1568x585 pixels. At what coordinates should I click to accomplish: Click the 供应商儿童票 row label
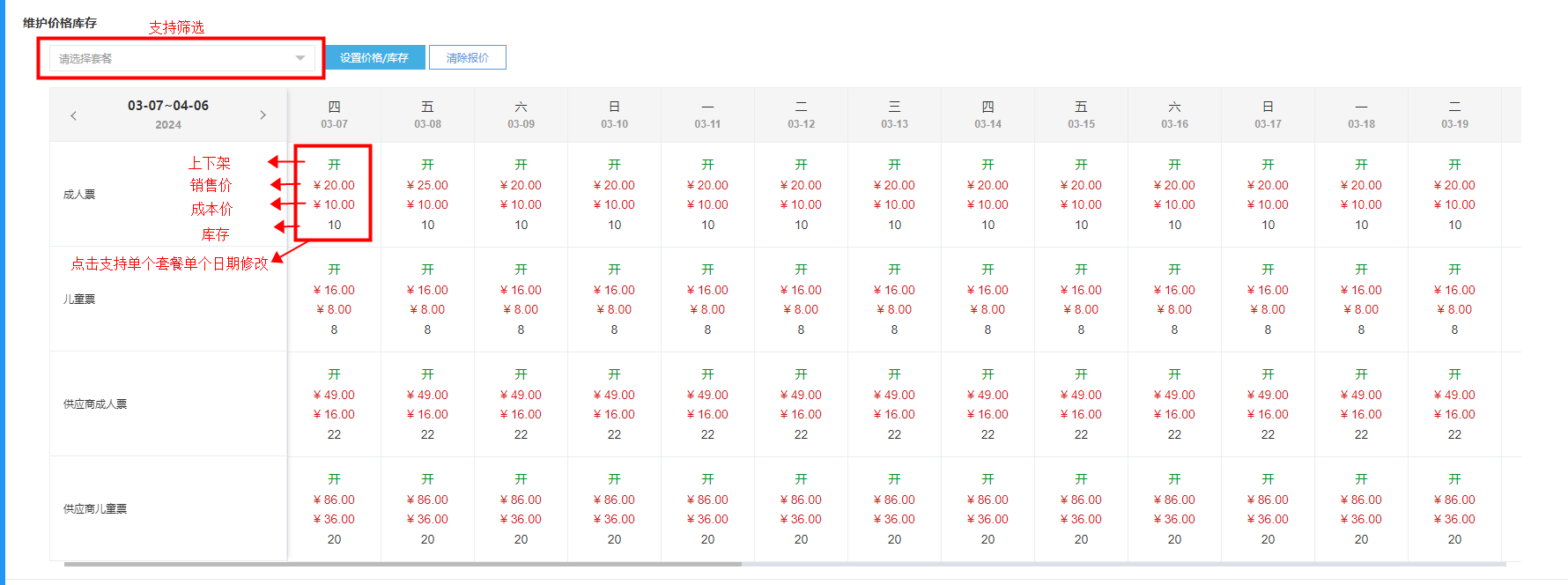tap(95, 509)
